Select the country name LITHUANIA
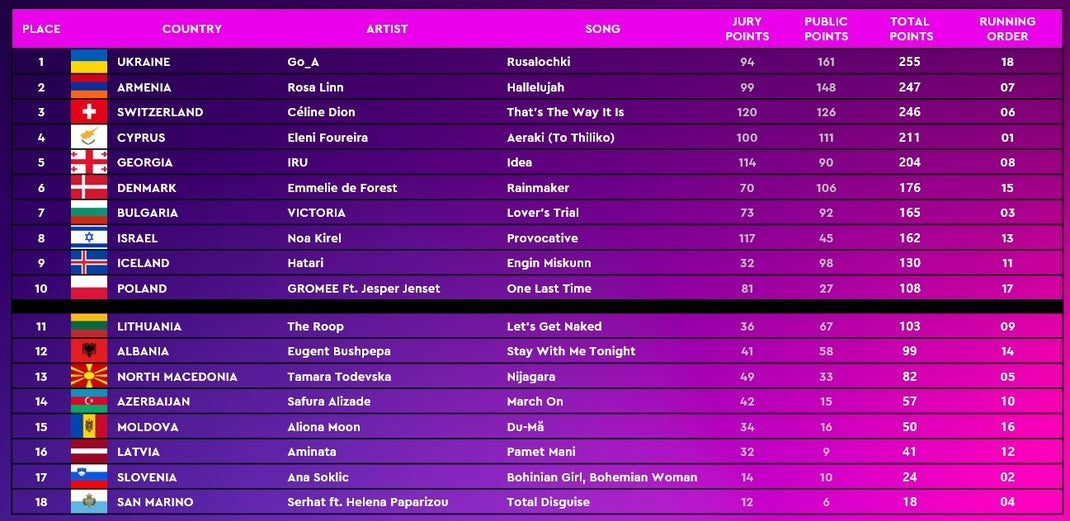This screenshot has width=1070, height=521. pos(149,326)
